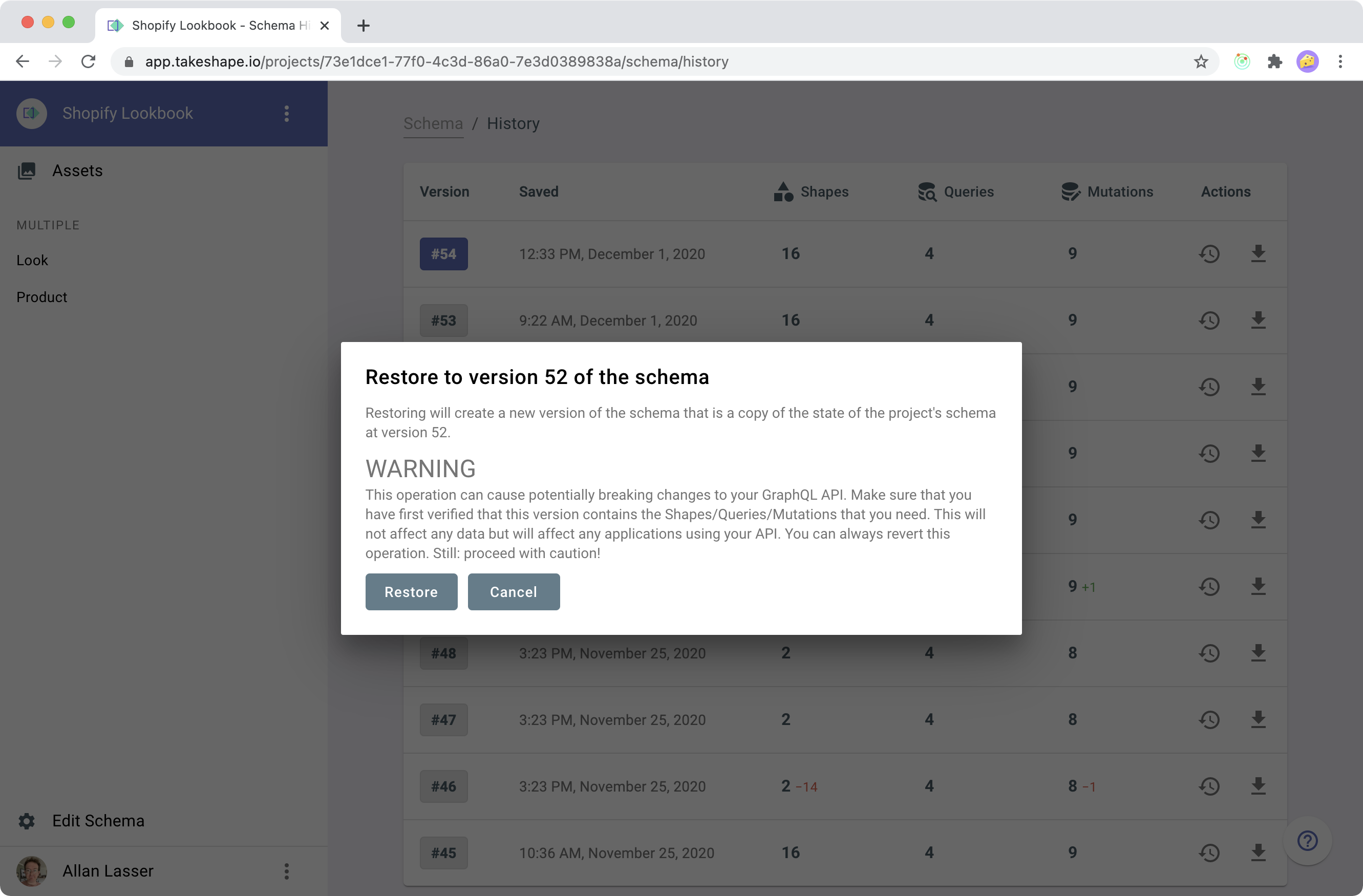Screen dimensions: 1363x896
Task: Open Chrome three-dot menu
Action: click(x=1340, y=61)
